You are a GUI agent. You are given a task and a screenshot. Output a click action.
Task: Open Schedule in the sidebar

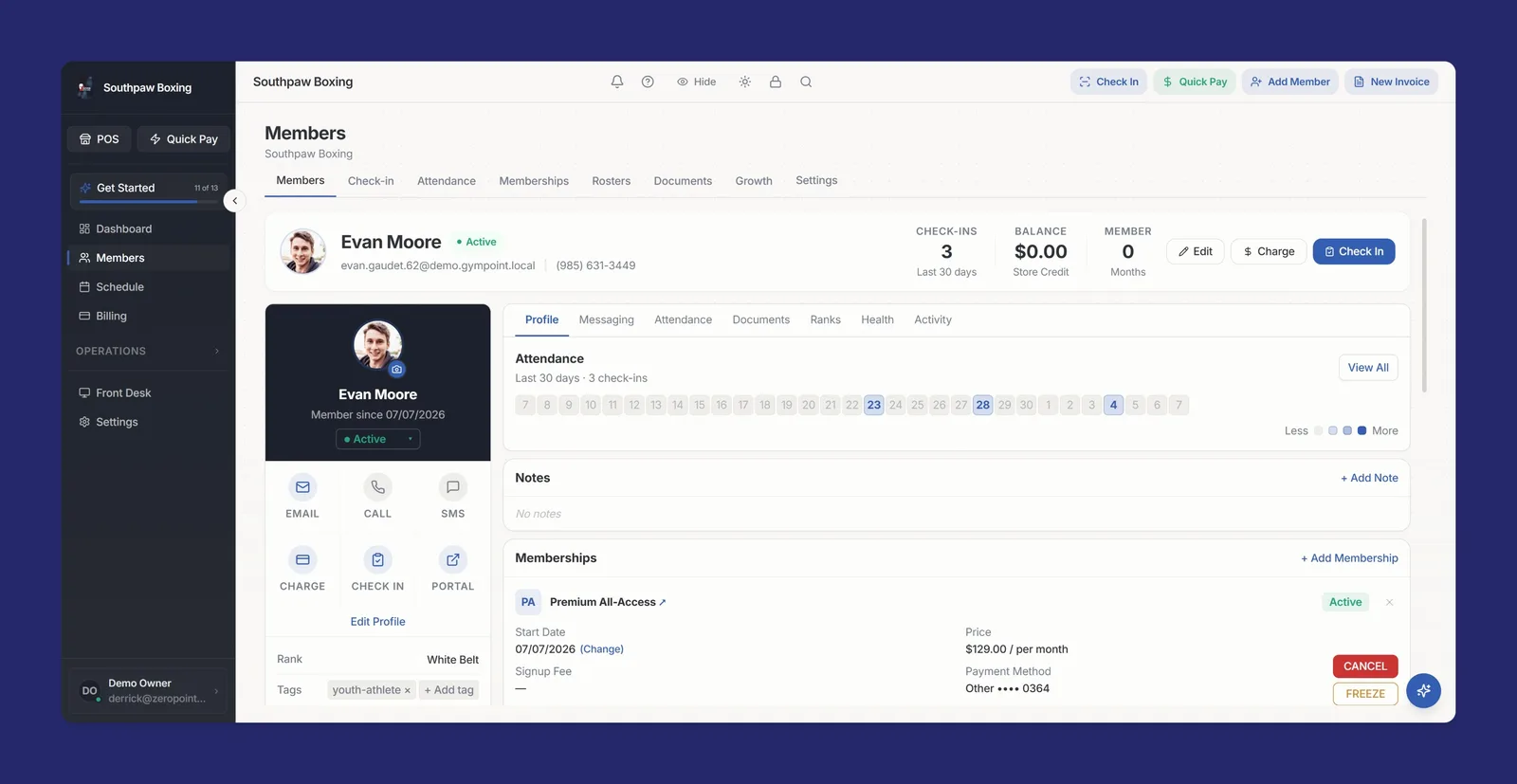(150, 286)
